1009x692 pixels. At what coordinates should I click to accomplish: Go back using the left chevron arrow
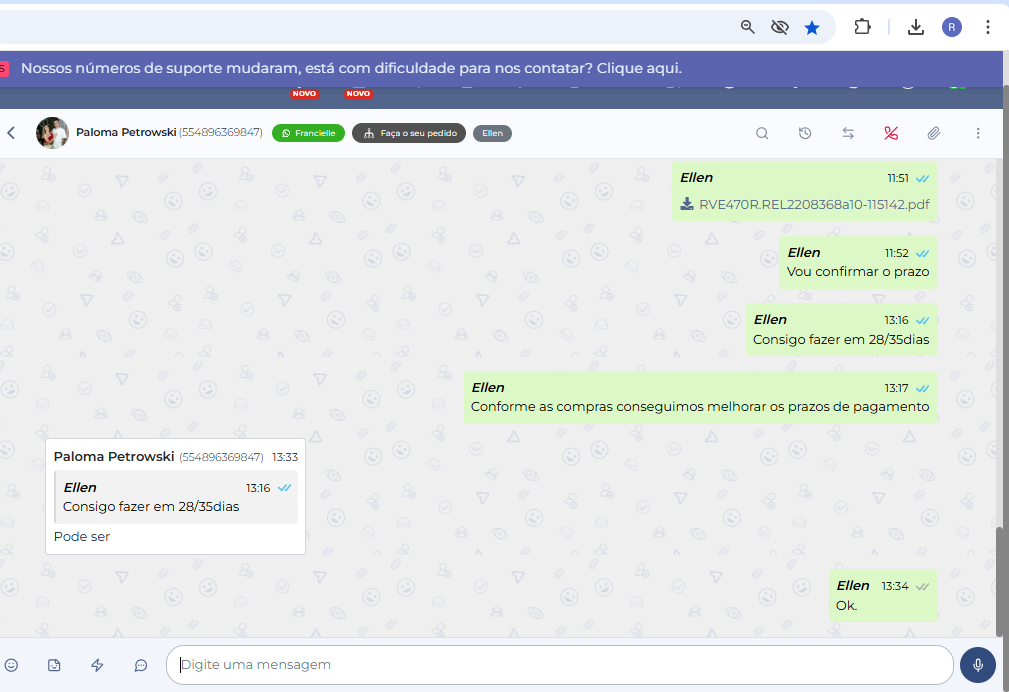(12, 133)
